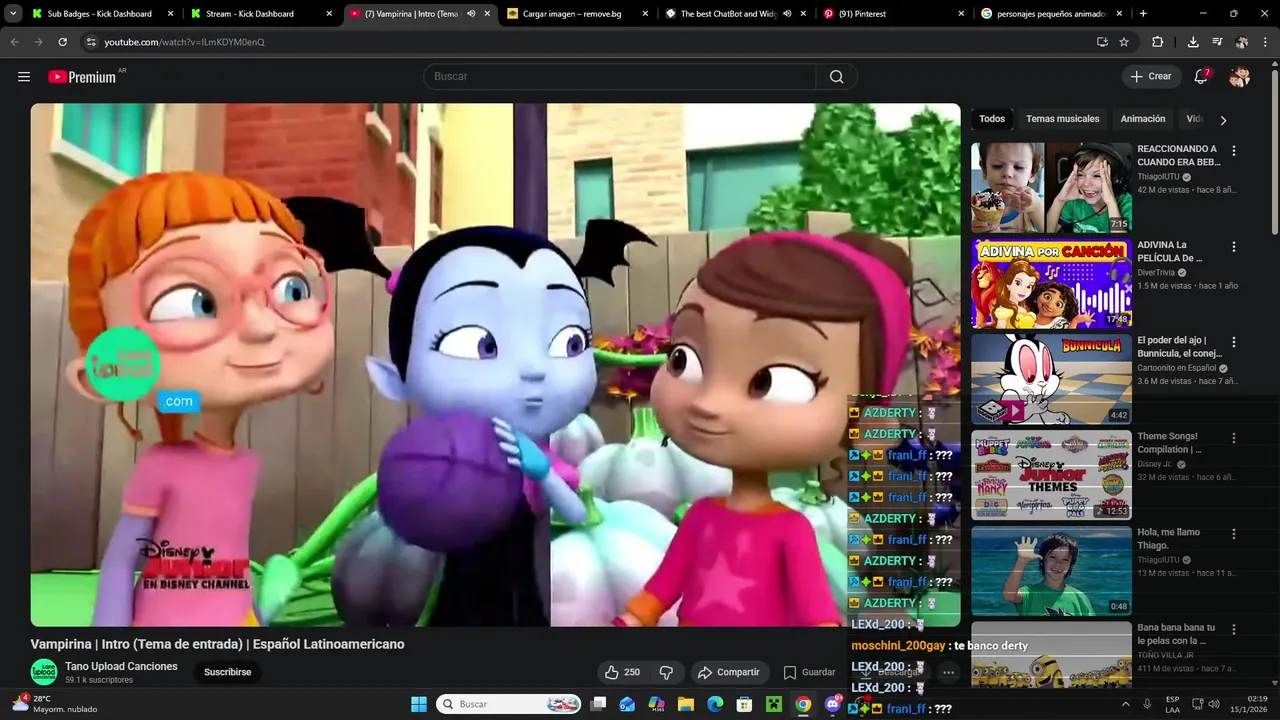The image size is (1280, 720).
Task: Open options for Bana bana bana video
Action: [x=1234, y=630]
